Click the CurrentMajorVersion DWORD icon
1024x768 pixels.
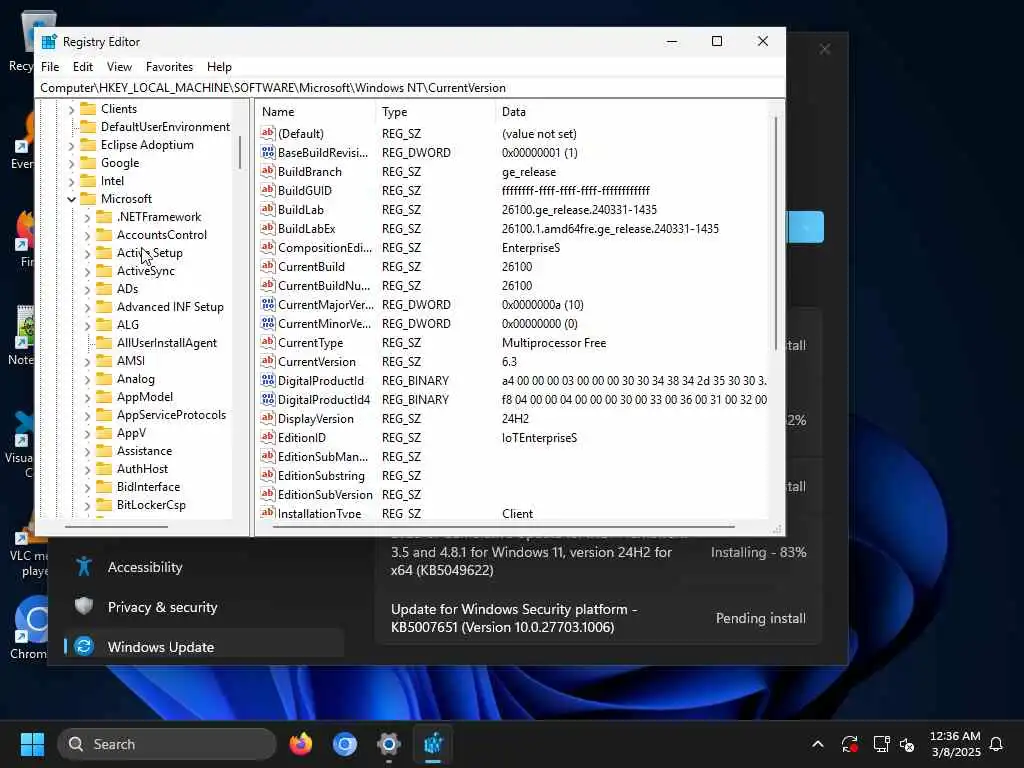click(268, 304)
